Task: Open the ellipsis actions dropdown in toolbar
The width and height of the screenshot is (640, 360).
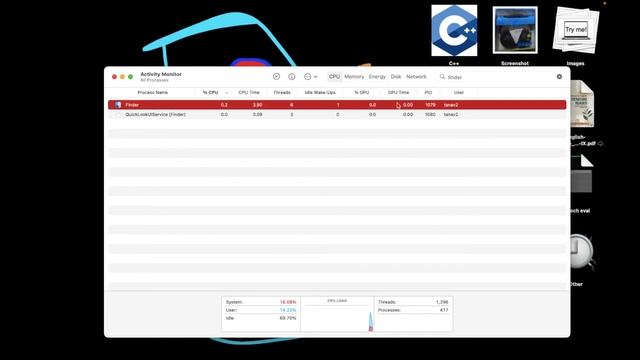Action: 310,77
